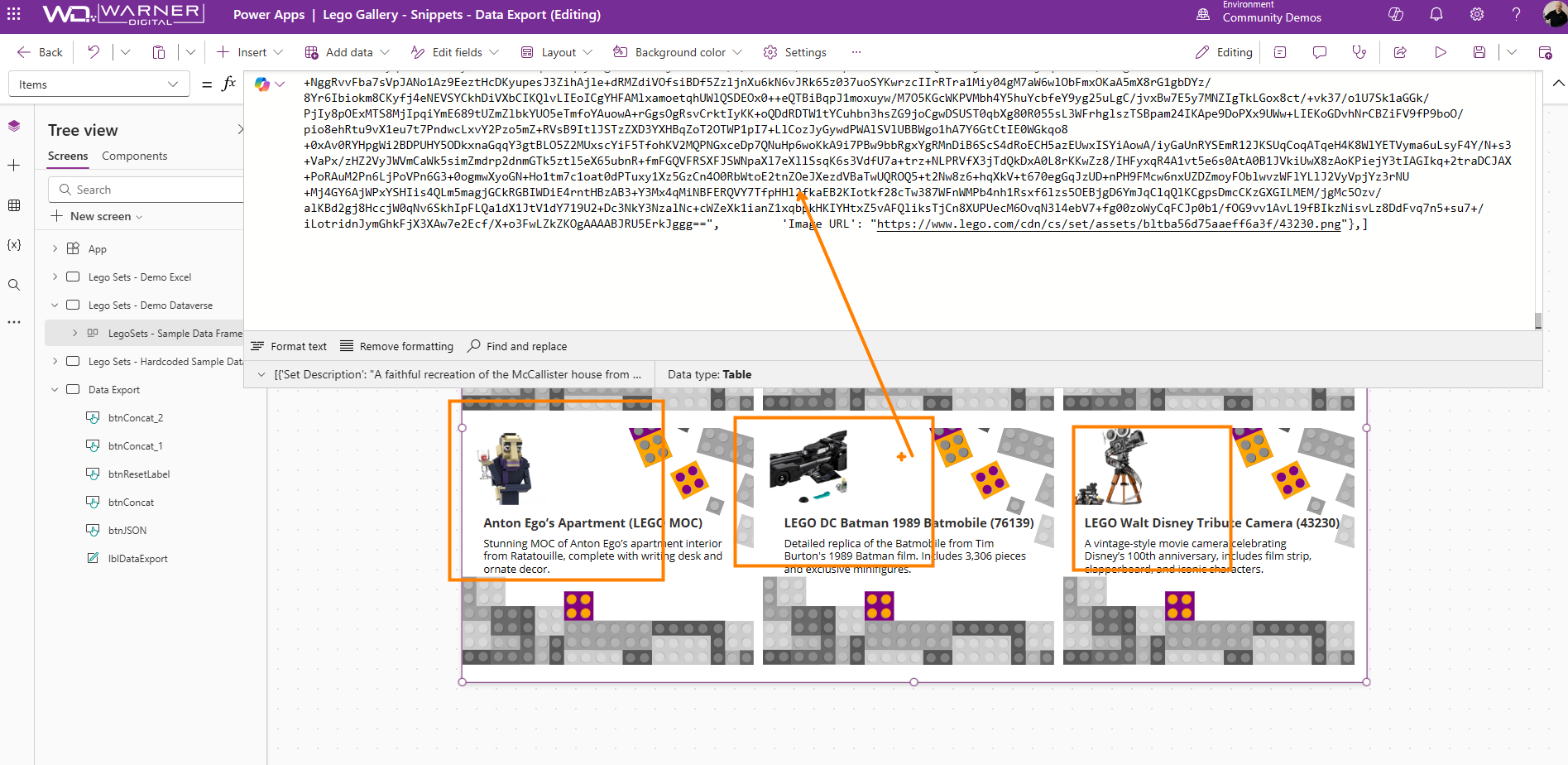
Task: Preview the app with Play icon
Action: (x=1441, y=52)
